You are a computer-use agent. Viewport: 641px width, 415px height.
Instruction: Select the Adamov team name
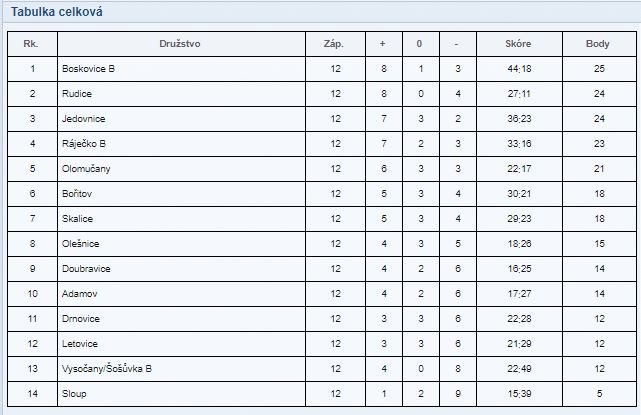[x=80, y=294]
